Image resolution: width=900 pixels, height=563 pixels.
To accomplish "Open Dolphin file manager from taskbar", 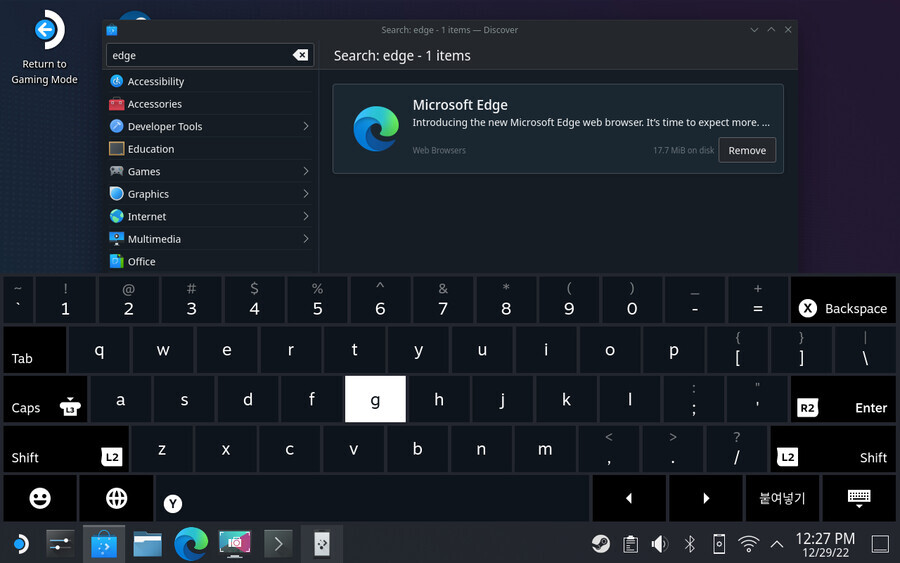I will coord(148,543).
